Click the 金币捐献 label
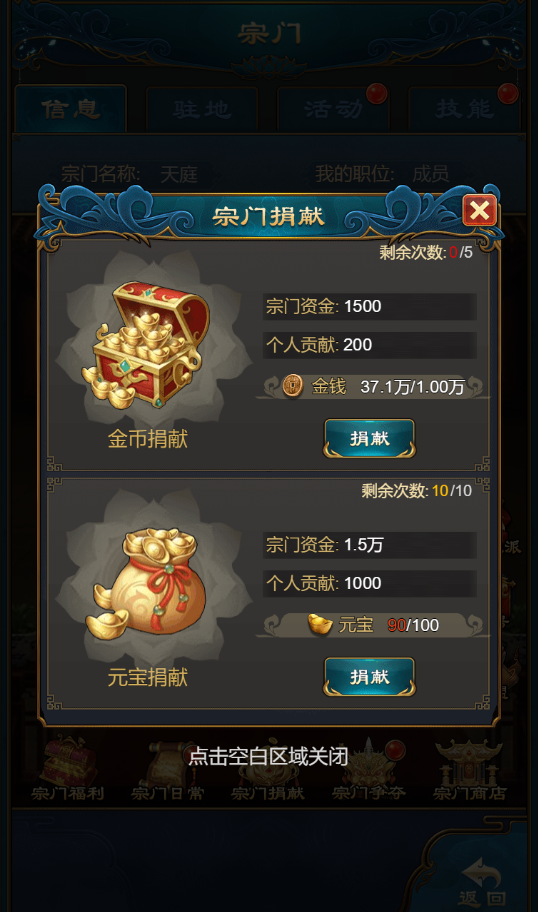Screen dimensions: 538x912 [148, 439]
